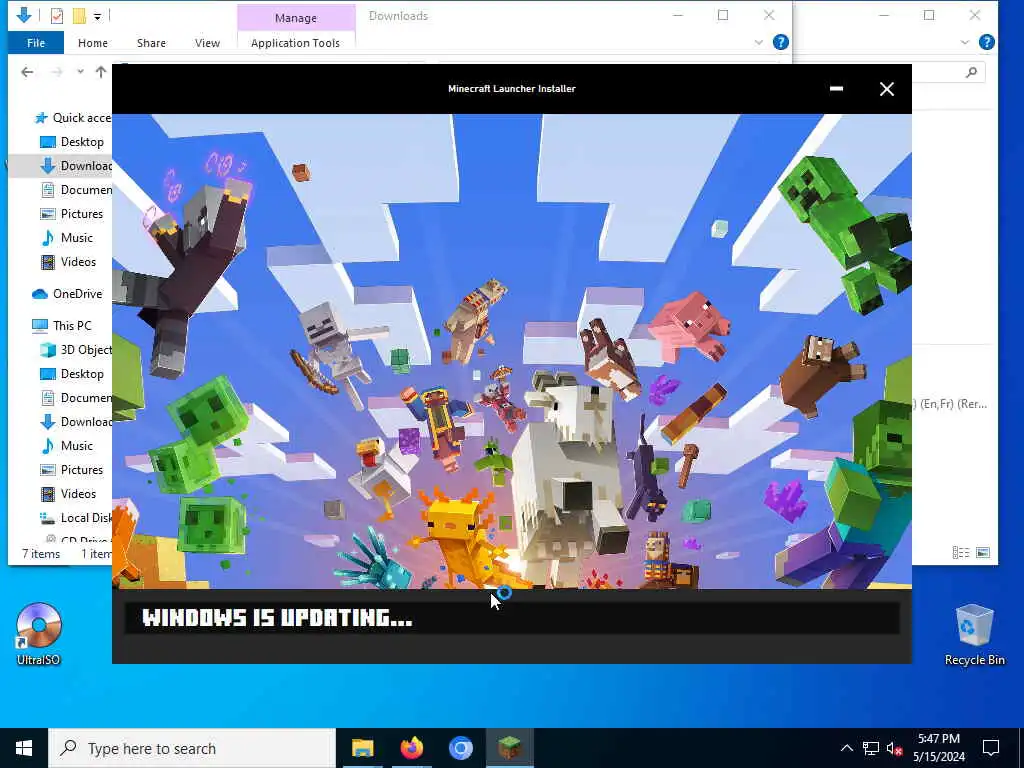Select the Manage contextual tab

296,18
